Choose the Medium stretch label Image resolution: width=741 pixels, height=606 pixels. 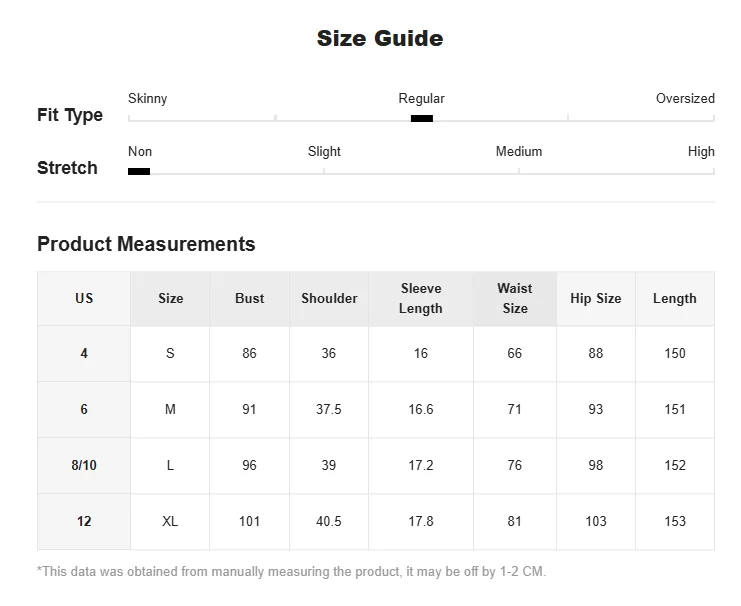(x=519, y=152)
